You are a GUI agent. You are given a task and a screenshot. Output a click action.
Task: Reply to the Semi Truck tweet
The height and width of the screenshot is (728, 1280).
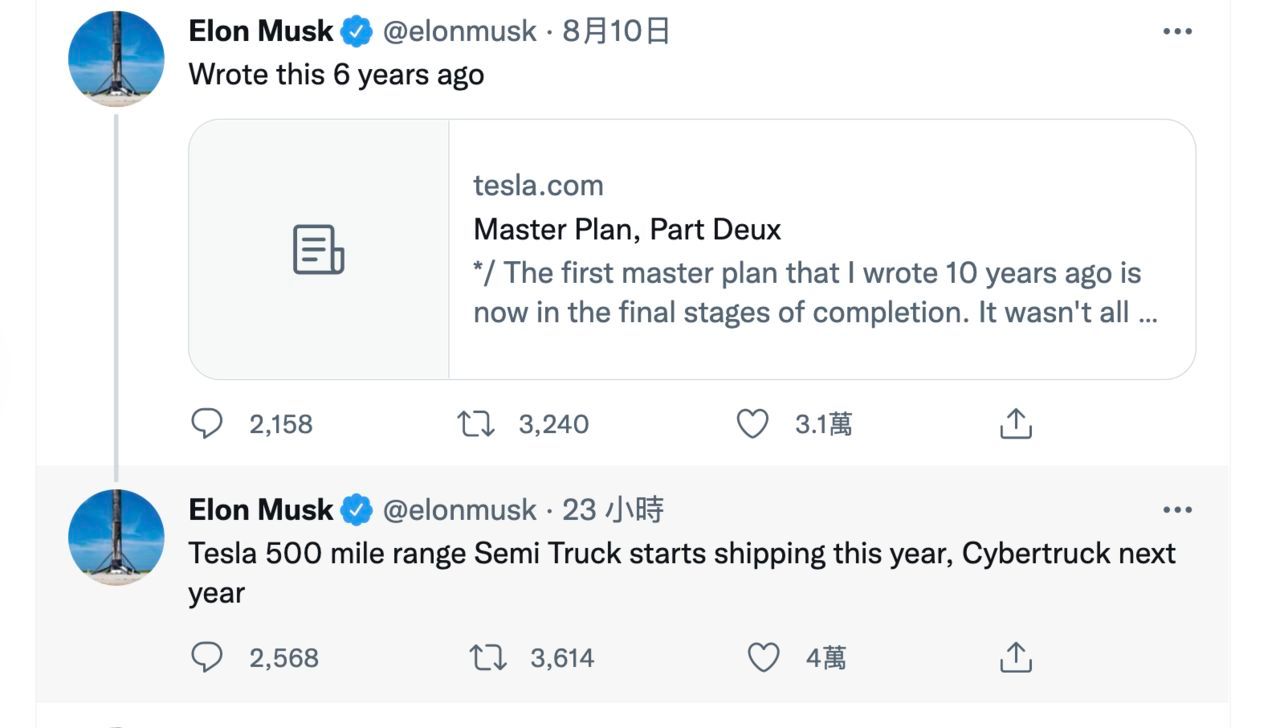(x=207, y=657)
